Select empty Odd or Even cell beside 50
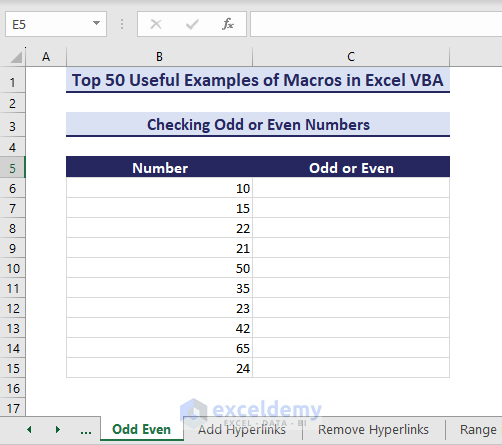The height and width of the screenshot is (445, 502). coord(351,268)
